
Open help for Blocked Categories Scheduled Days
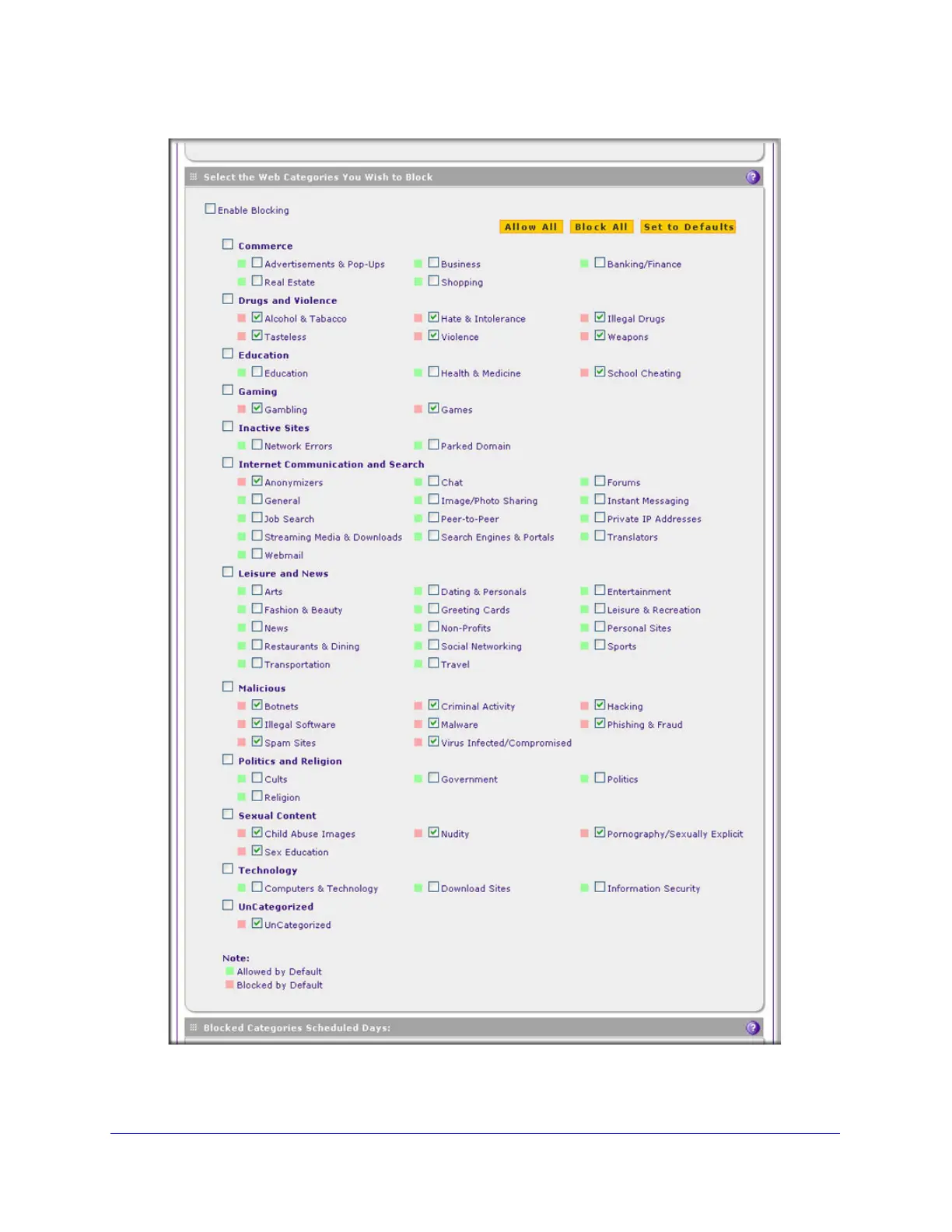click(752, 1028)
